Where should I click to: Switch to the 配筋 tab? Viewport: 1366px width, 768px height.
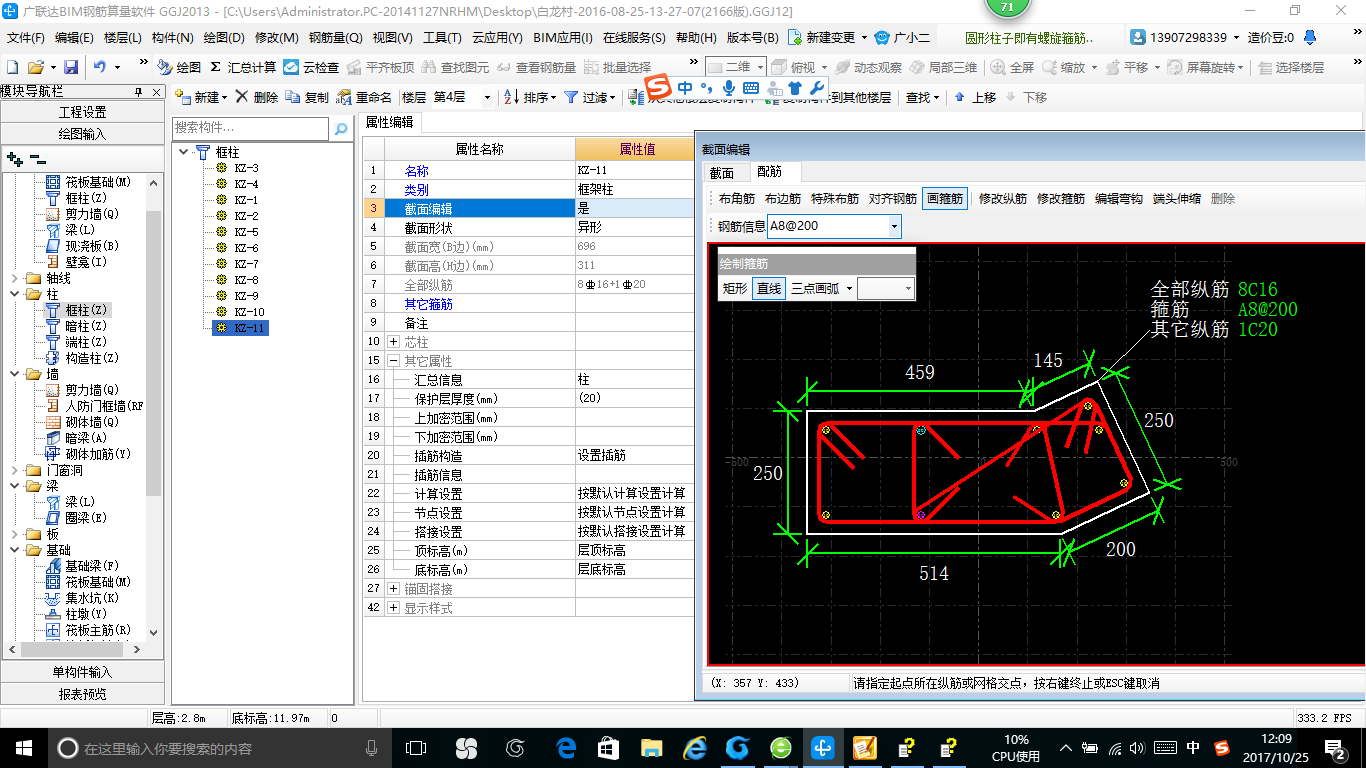coord(770,172)
